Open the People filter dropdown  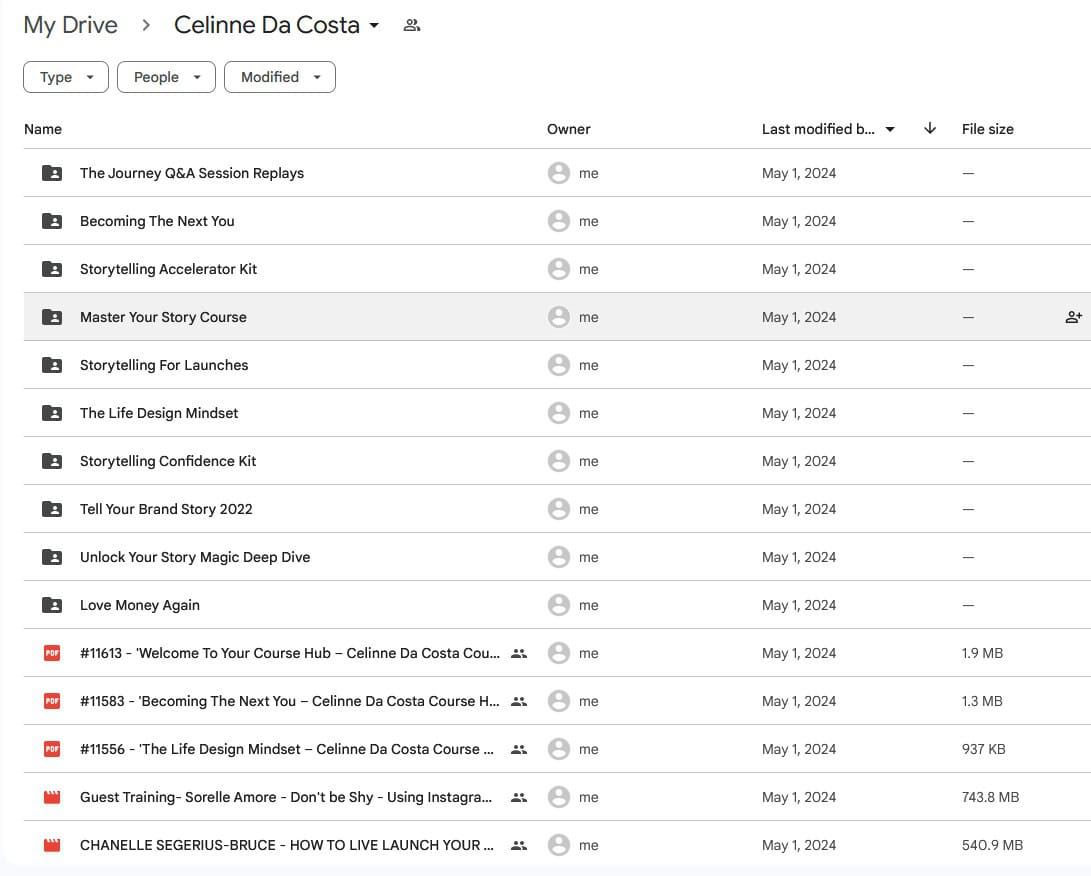point(166,77)
